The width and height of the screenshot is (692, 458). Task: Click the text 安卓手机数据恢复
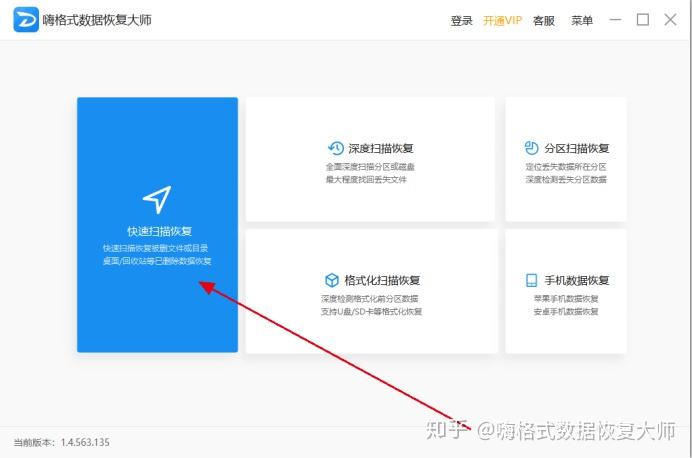point(566,312)
